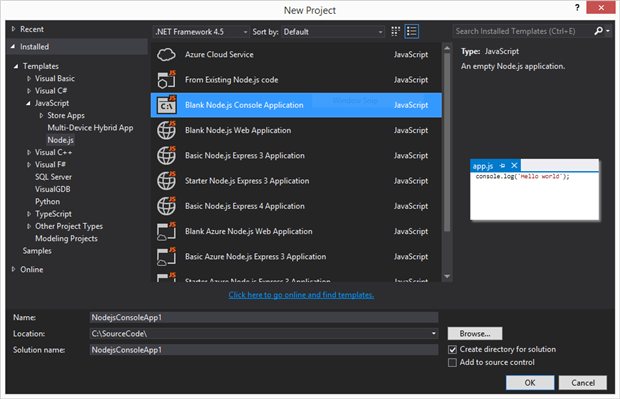Click the Azure Cloud Service cloud icon
Viewport: 620px width, 399px height.
pyautogui.click(x=166, y=55)
